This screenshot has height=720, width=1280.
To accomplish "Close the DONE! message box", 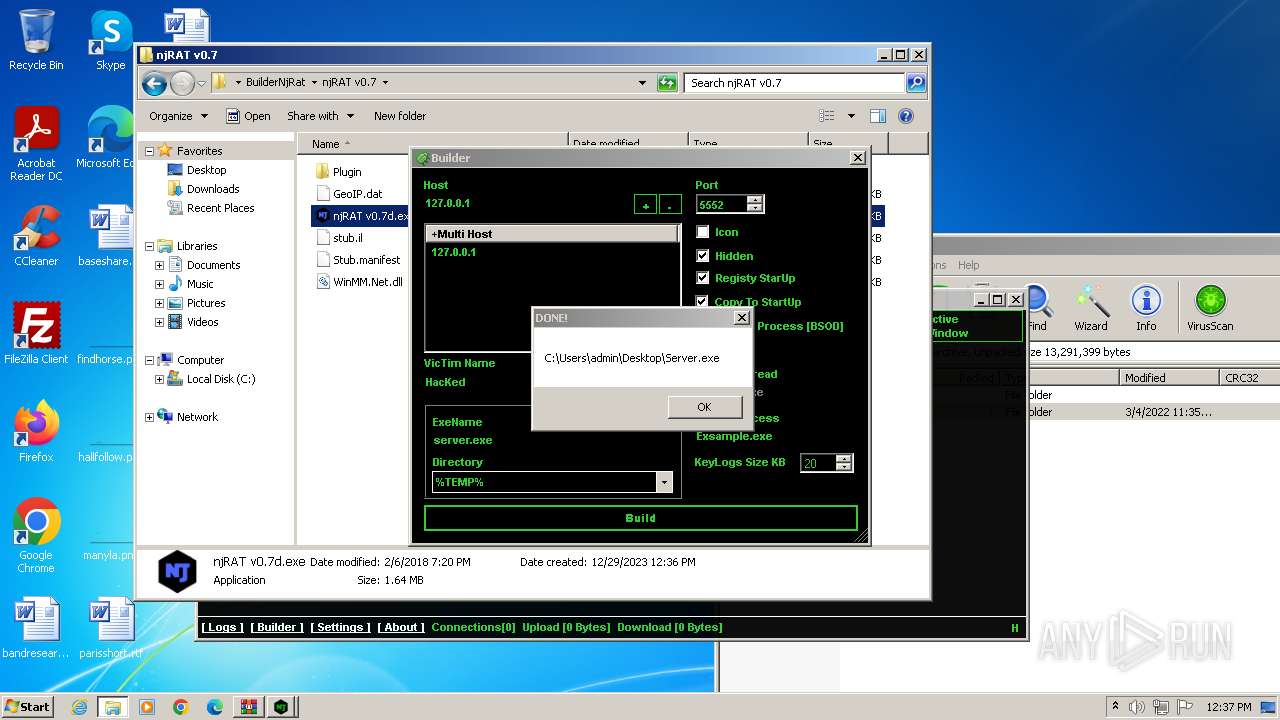I will click(741, 318).
